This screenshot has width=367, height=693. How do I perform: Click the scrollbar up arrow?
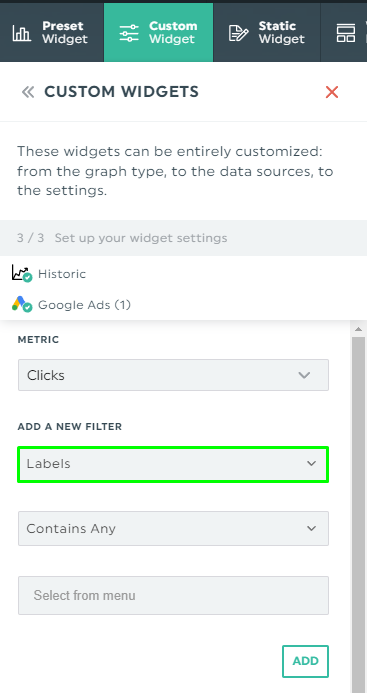coord(359,329)
